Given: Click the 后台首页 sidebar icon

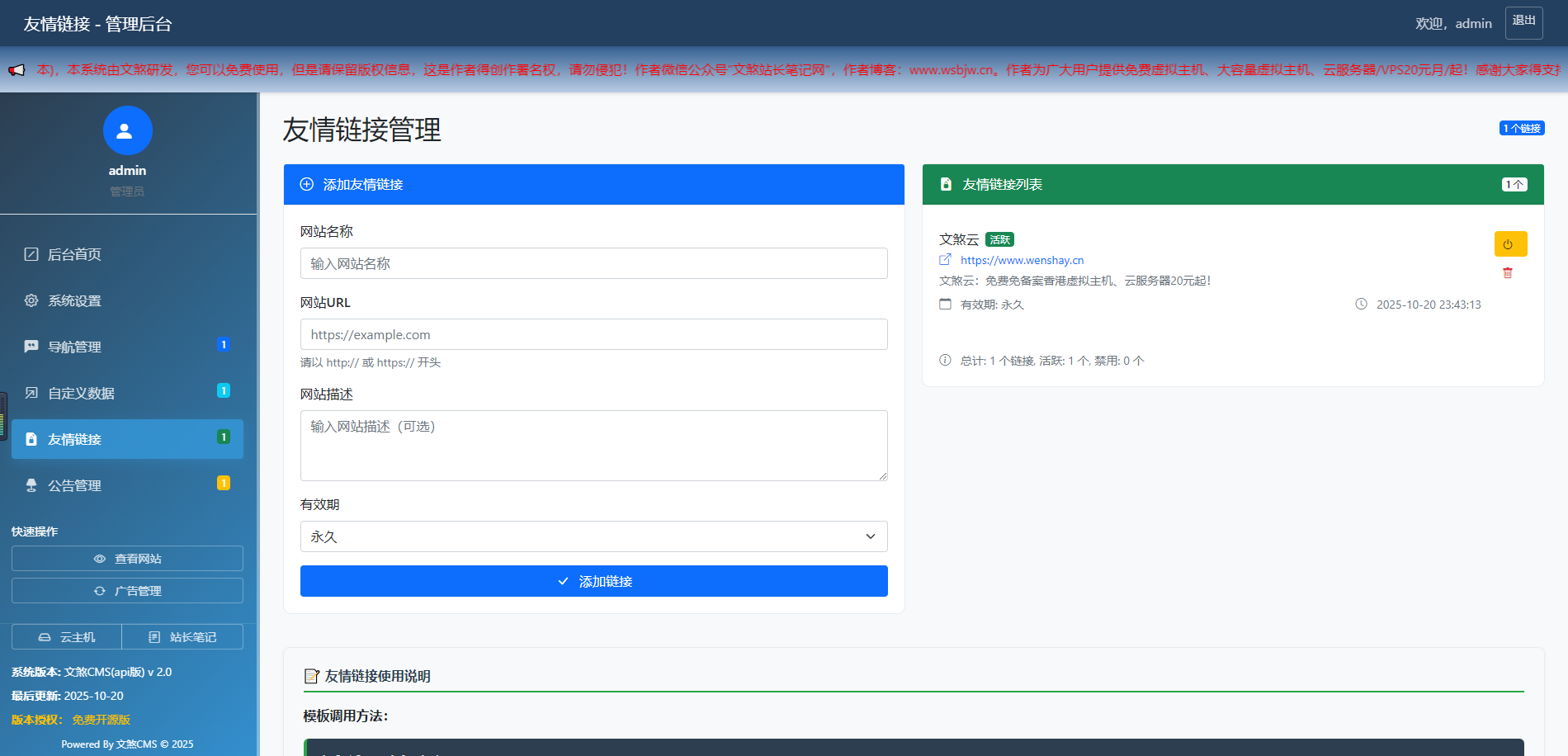Looking at the screenshot, I should click(31, 254).
